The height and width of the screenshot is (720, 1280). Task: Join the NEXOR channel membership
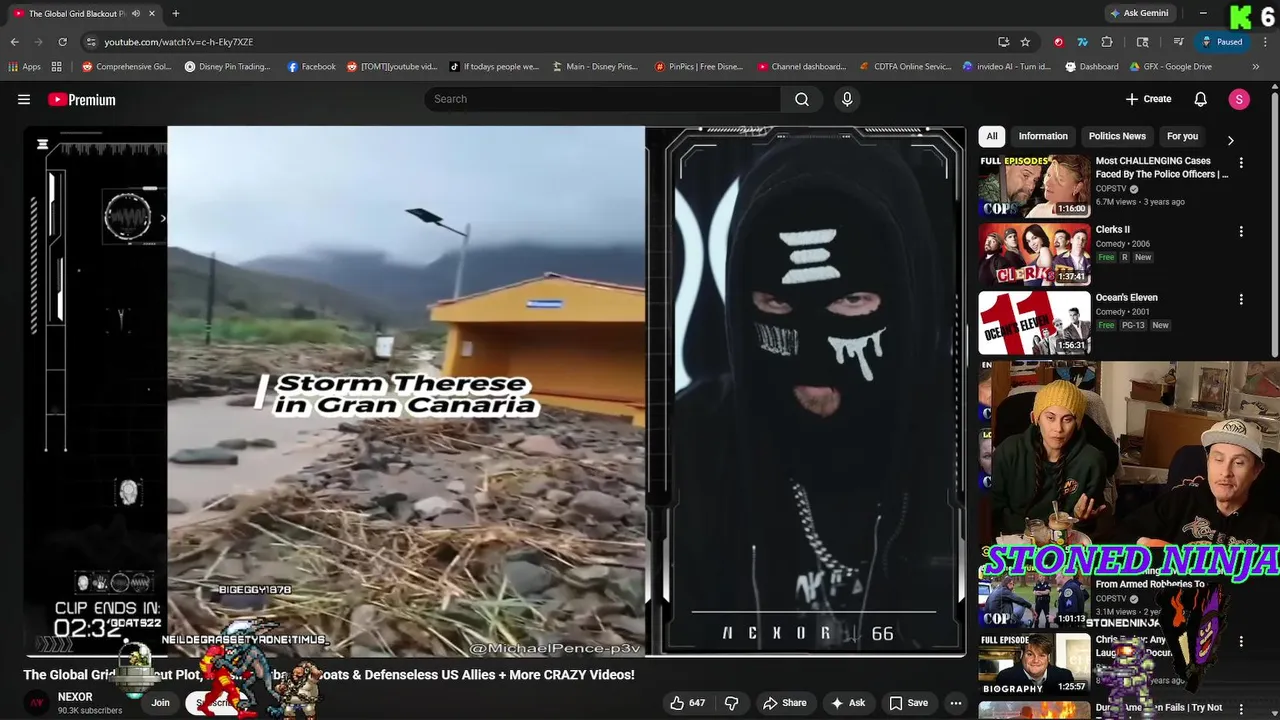(160, 703)
